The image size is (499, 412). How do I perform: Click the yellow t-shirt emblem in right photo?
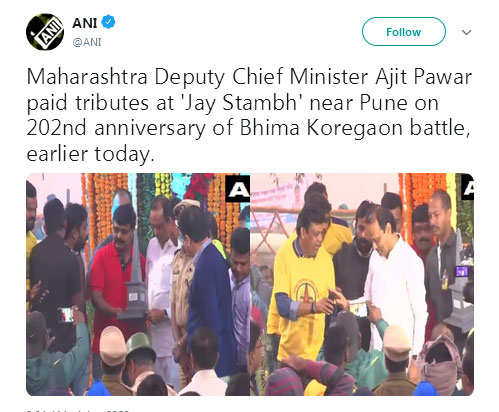(x=306, y=292)
